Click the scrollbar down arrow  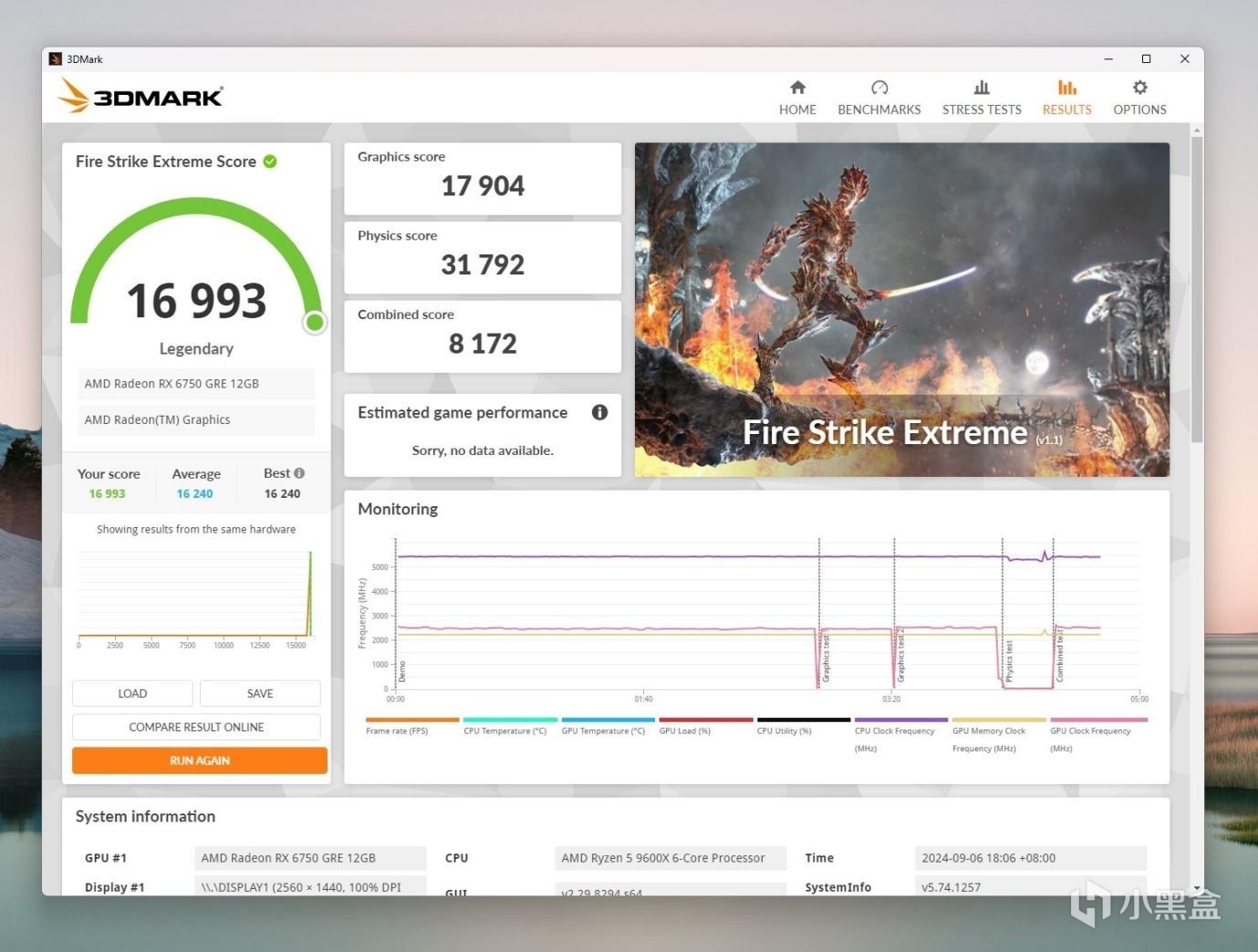point(1196,888)
